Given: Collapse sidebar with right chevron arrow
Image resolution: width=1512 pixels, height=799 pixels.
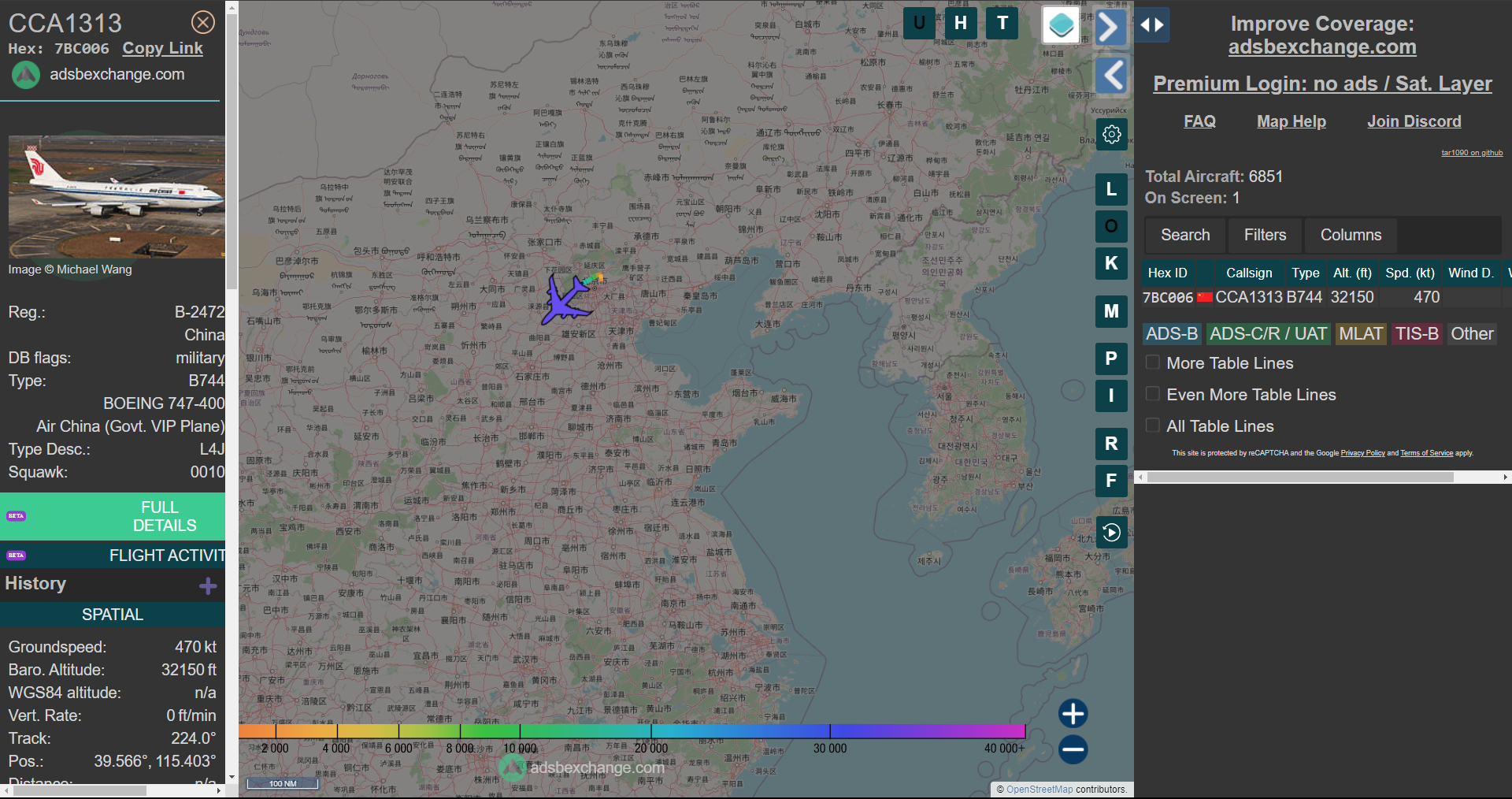Looking at the screenshot, I should click(1110, 28).
